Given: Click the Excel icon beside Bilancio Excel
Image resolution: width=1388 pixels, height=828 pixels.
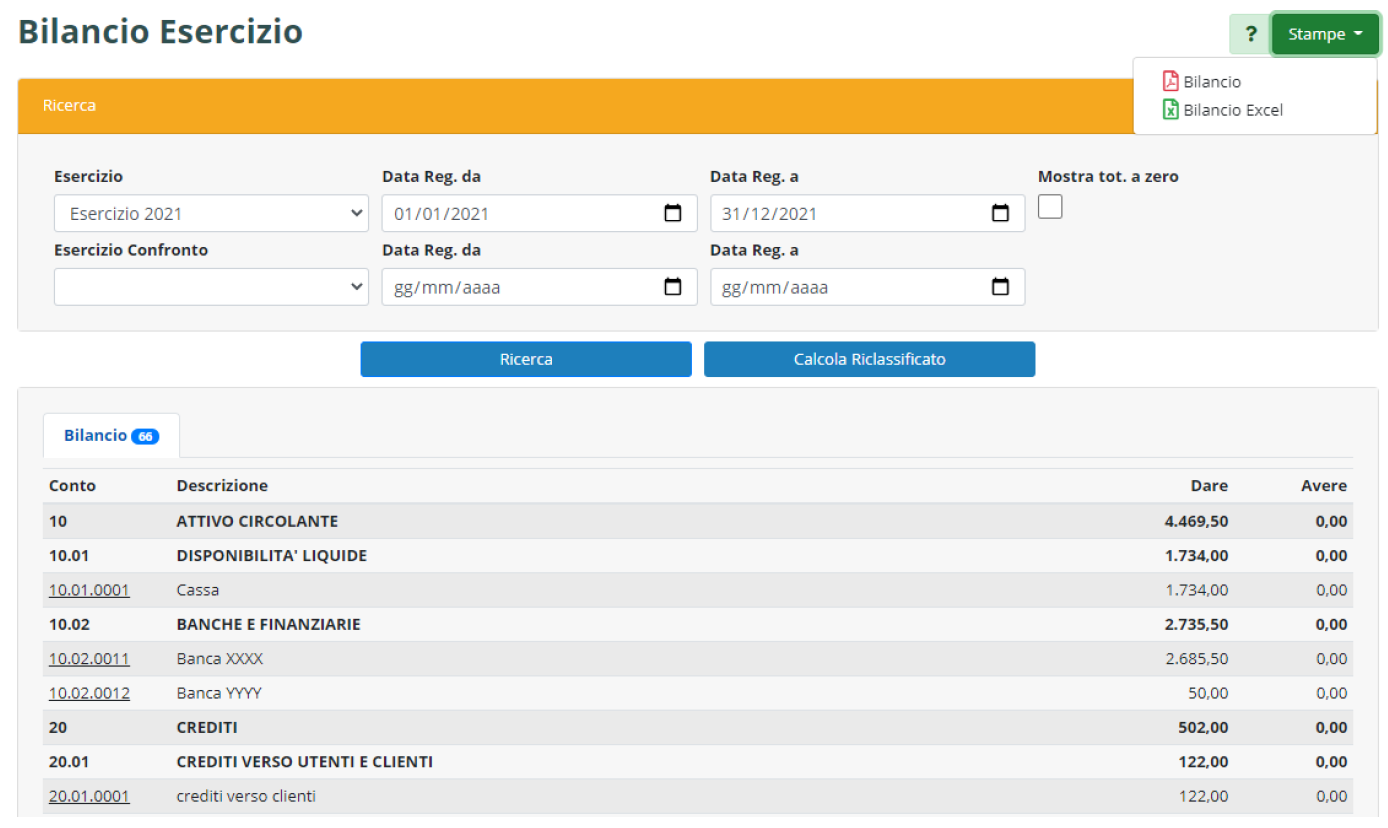Looking at the screenshot, I should click(x=1170, y=110).
